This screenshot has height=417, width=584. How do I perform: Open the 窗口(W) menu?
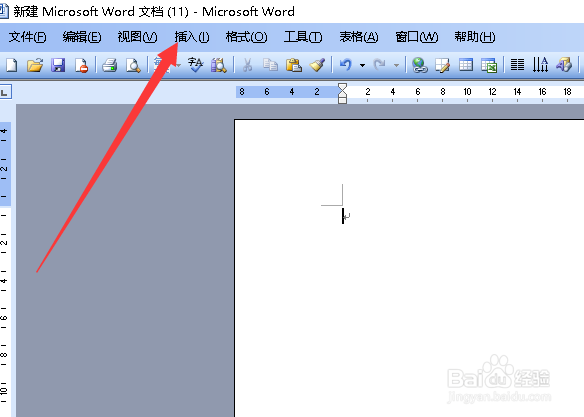[416, 37]
